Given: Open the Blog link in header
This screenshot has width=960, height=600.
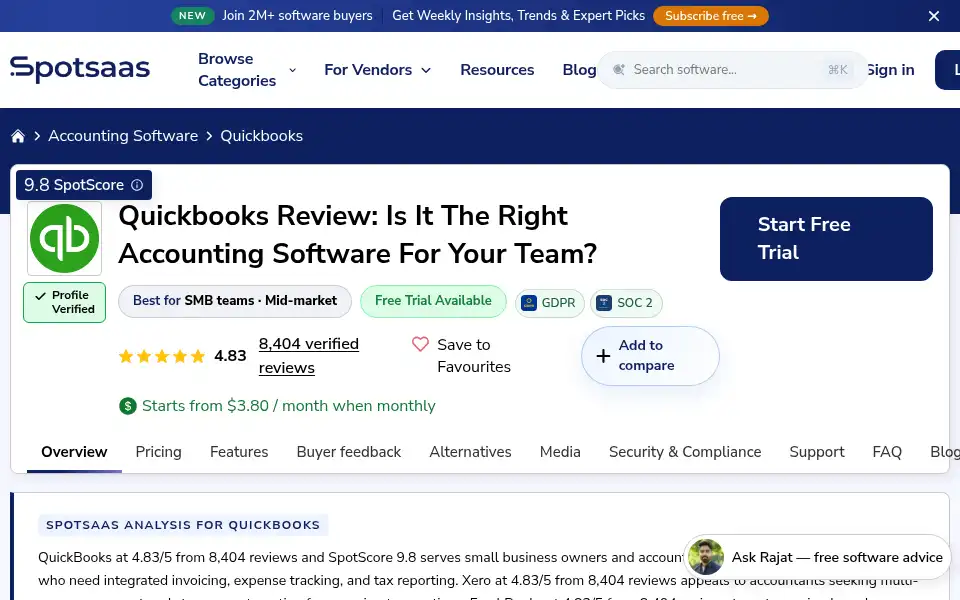Looking at the screenshot, I should [x=579, y=70].
